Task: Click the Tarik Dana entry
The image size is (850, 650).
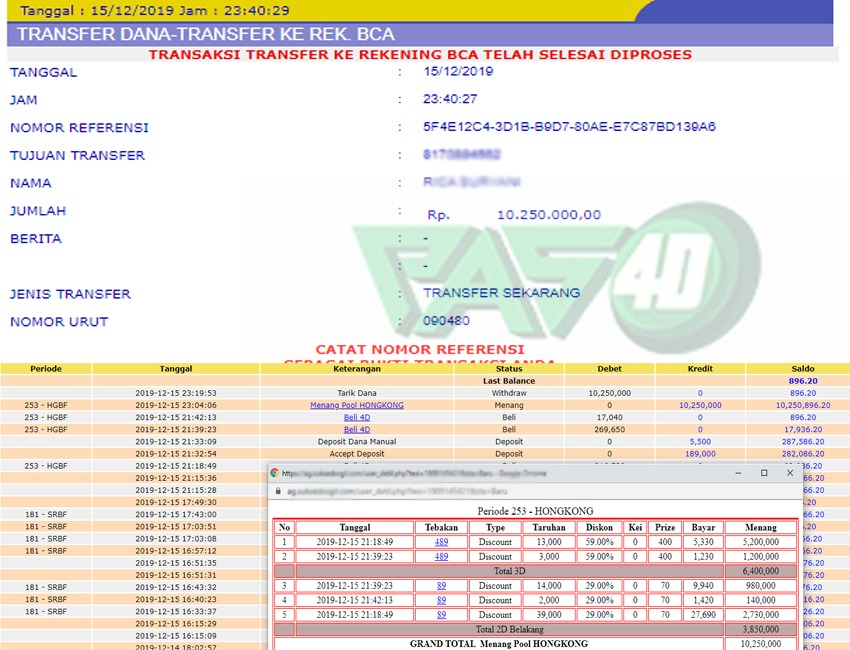Action: [x=357, y=393]
